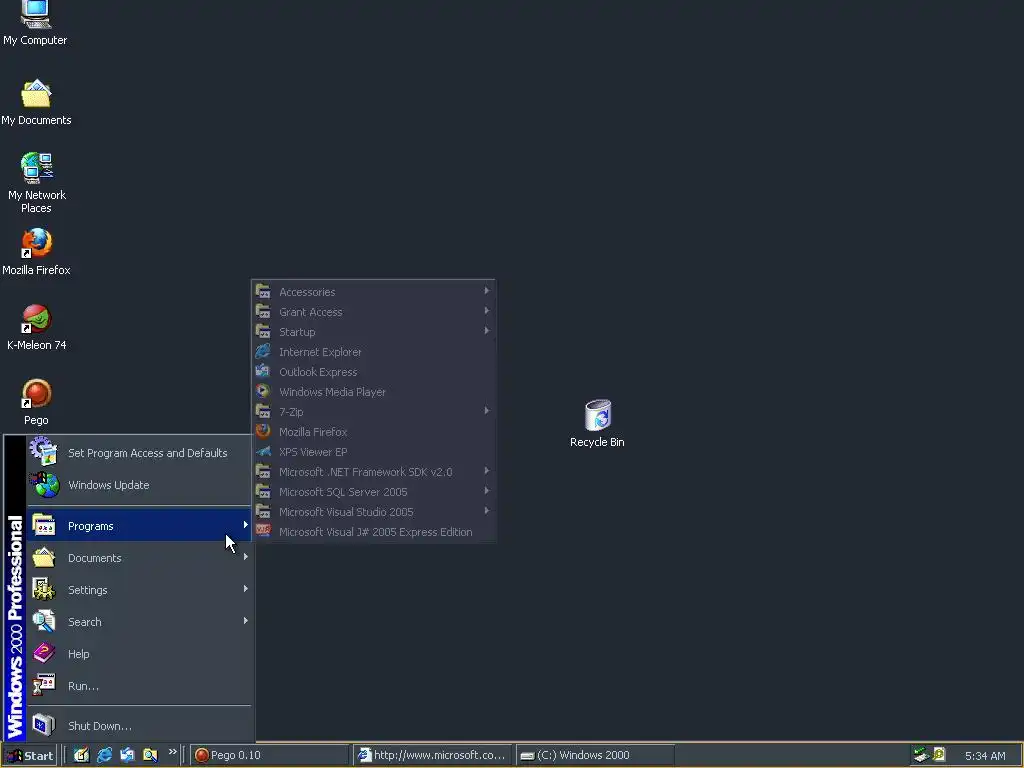
Task: Launch Mozilla Firefox from the Programs menu
Action: click(374, 432)
